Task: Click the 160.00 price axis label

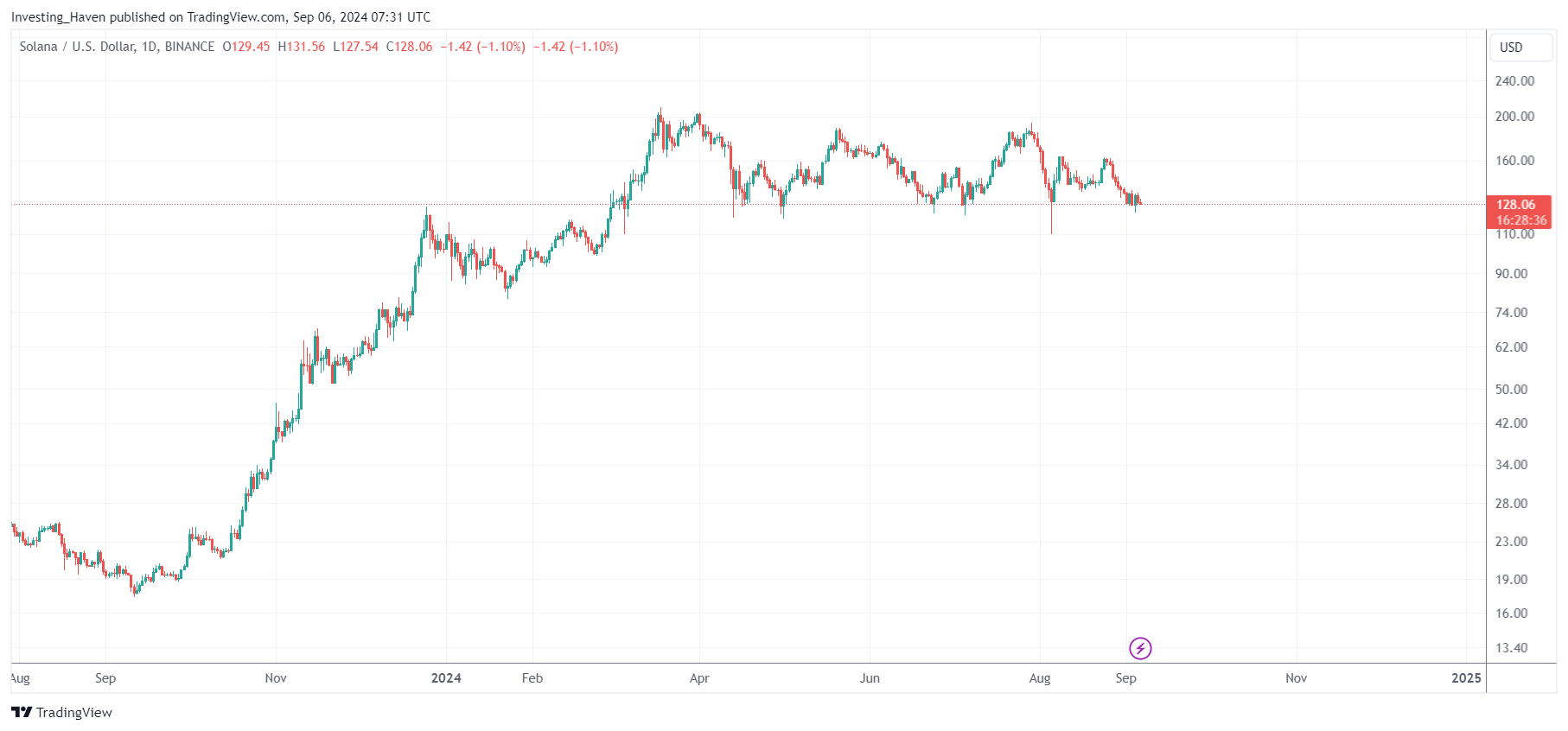Action: 1514,160
